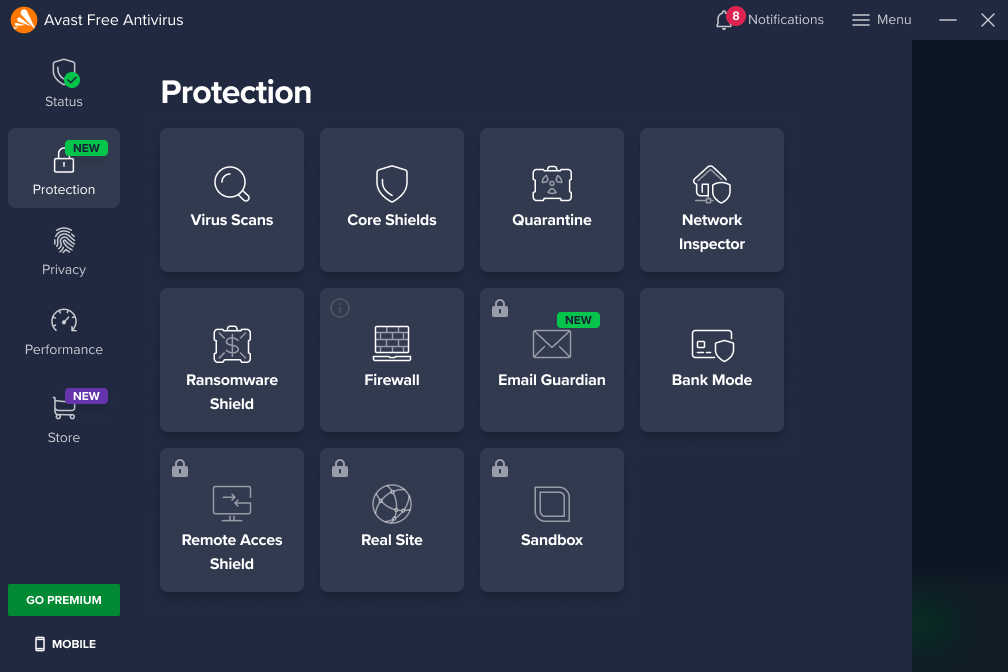
Task: Click the notifications bell icon
Action: 724,20
